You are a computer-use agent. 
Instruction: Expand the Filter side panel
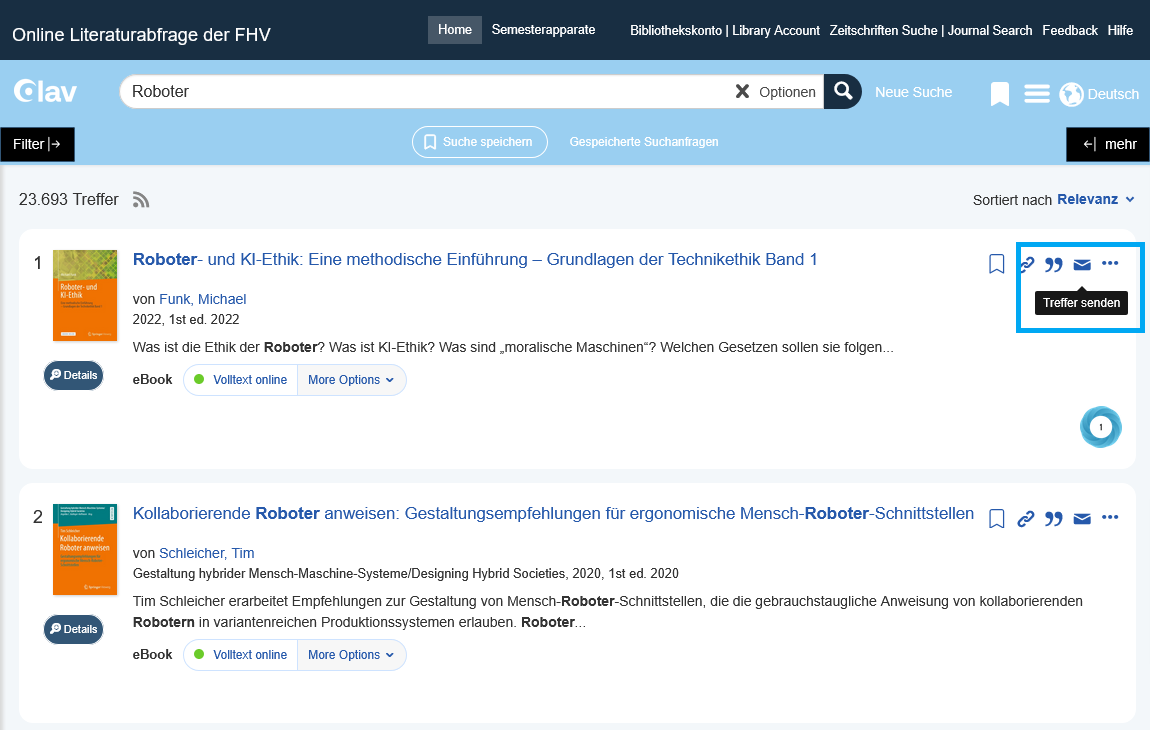coord(37,144)
